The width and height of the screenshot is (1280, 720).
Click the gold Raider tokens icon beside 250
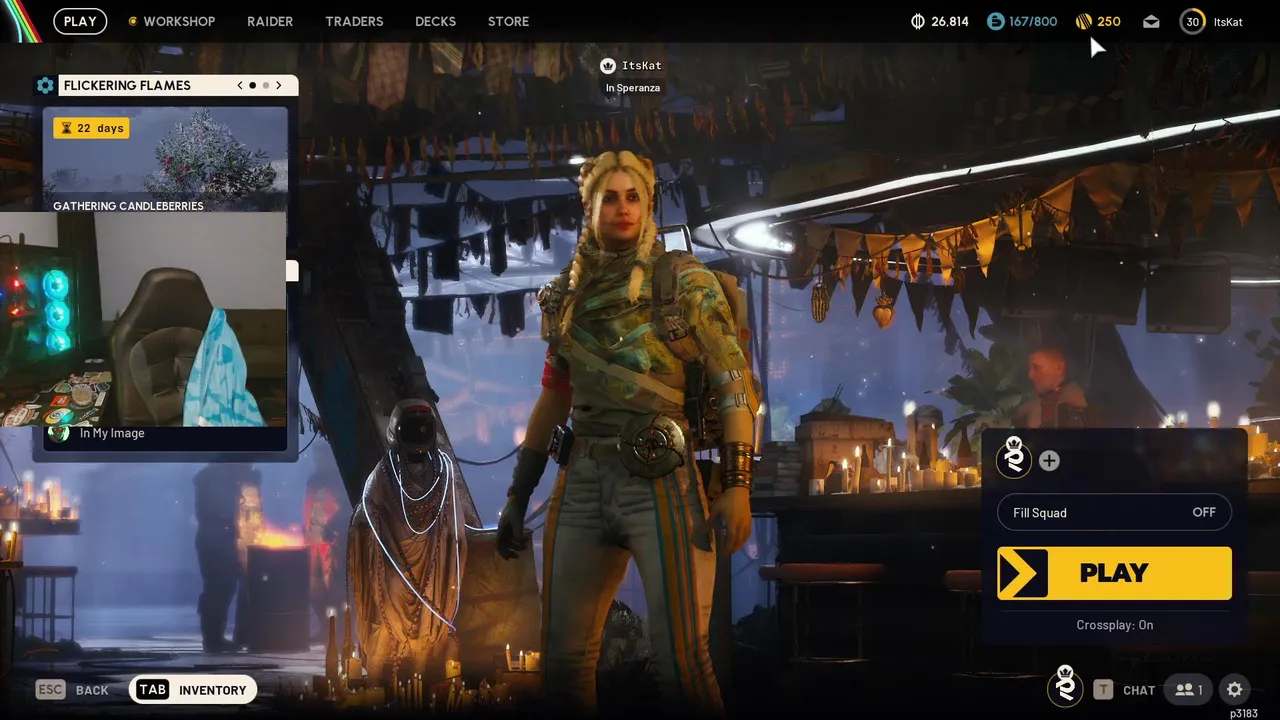click(x=1084, y=21)
